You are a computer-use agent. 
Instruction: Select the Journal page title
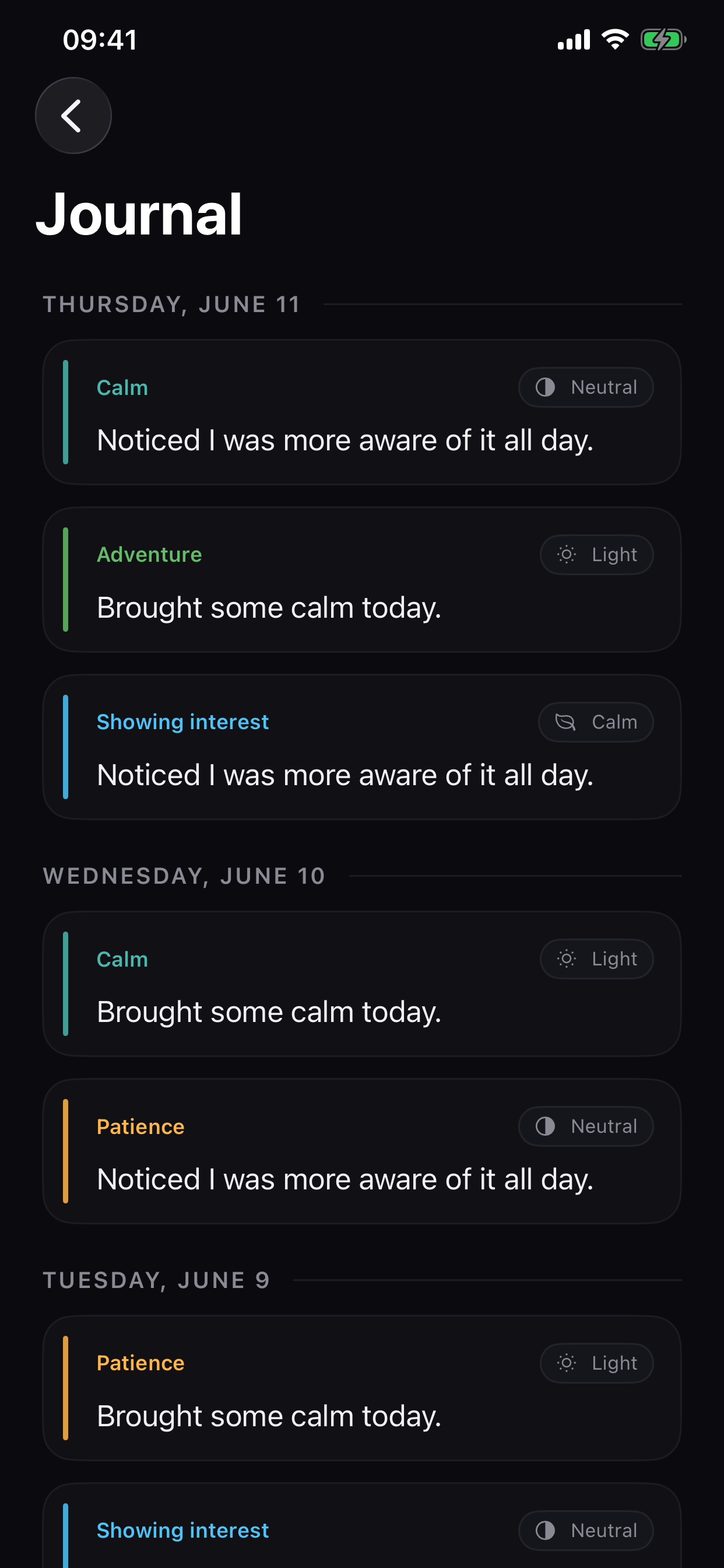pos(139,214)
